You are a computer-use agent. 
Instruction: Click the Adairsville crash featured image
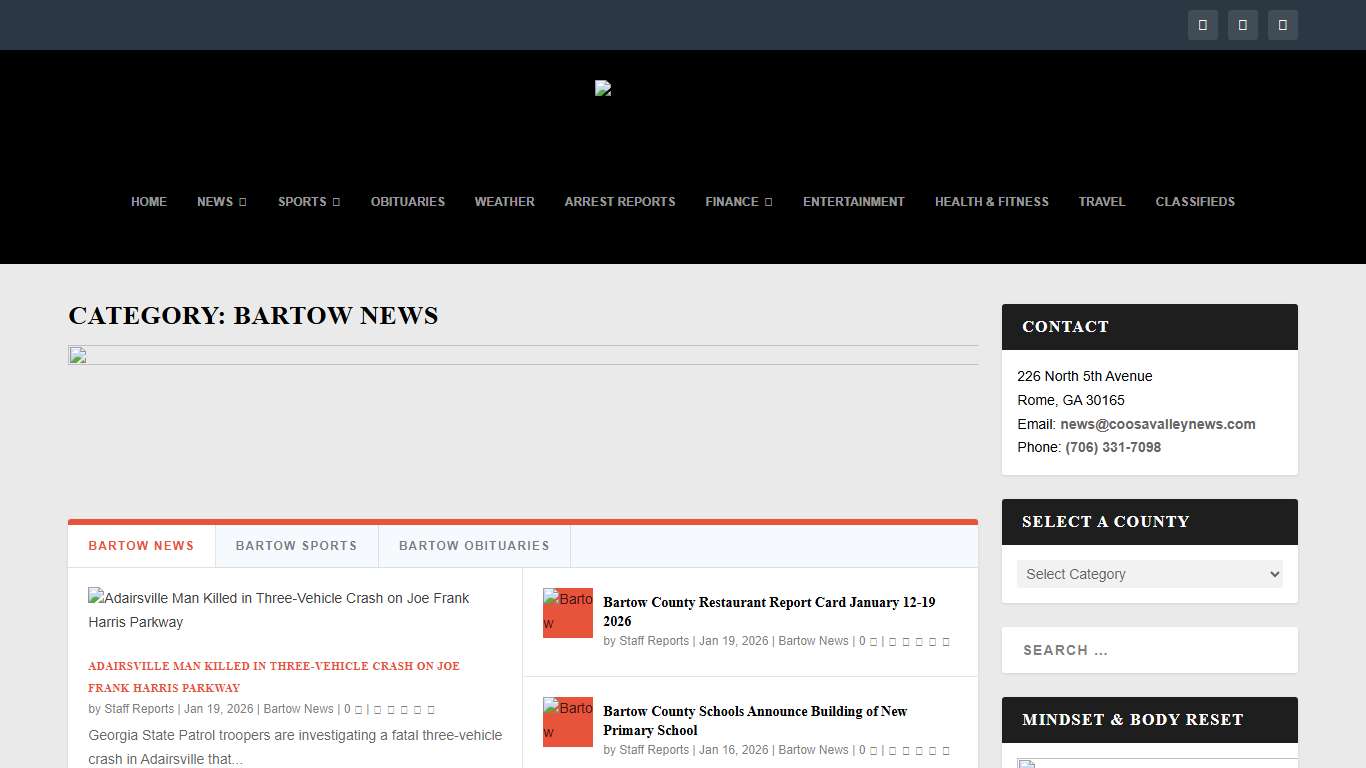279,610
